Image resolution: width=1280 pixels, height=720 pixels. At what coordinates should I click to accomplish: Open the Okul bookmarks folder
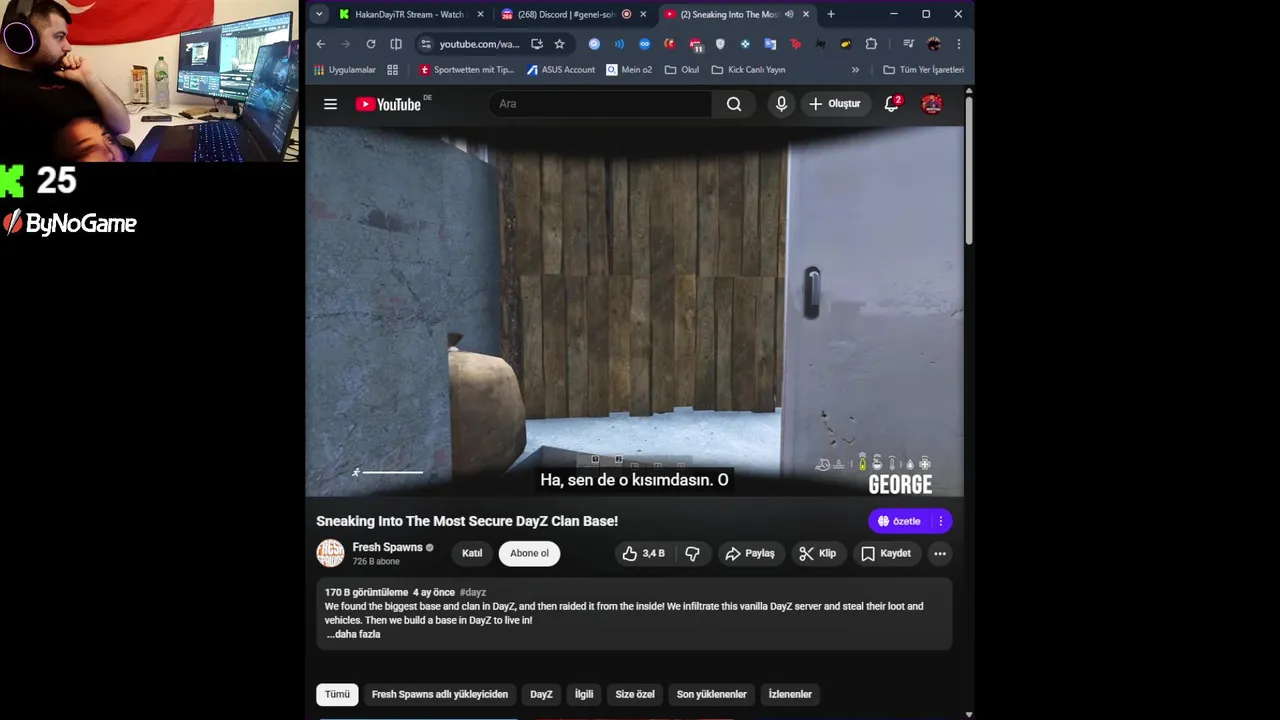coord(682,70)
